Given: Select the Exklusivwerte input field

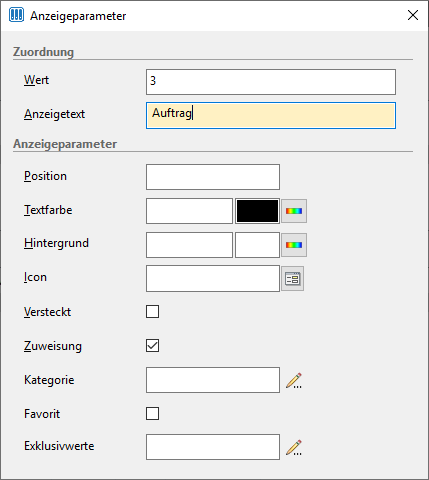Looking at the screenshot, I should tap(213, 447).
